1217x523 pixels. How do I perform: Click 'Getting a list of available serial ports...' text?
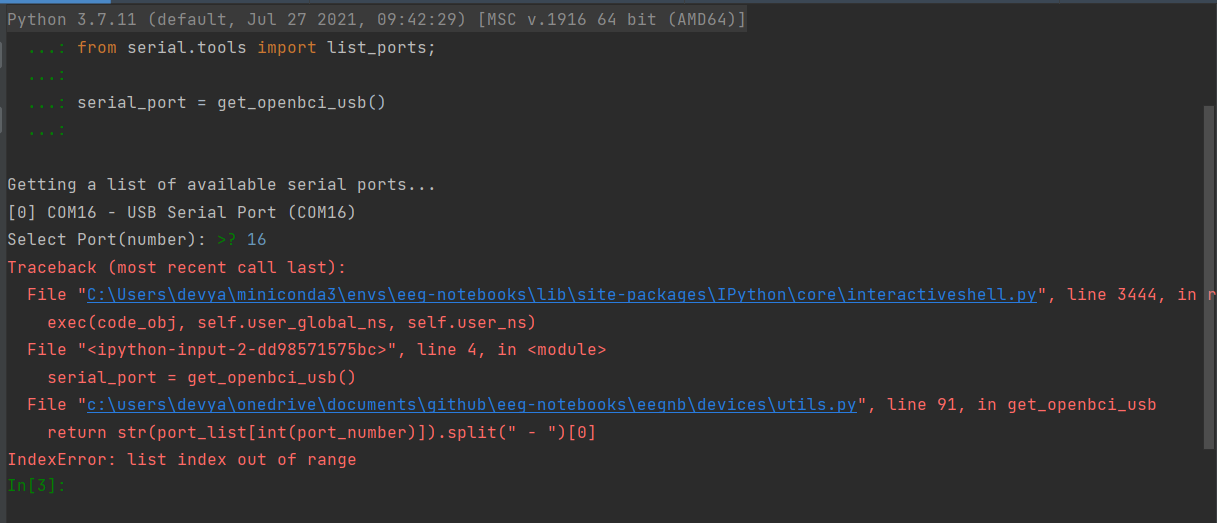222,185
